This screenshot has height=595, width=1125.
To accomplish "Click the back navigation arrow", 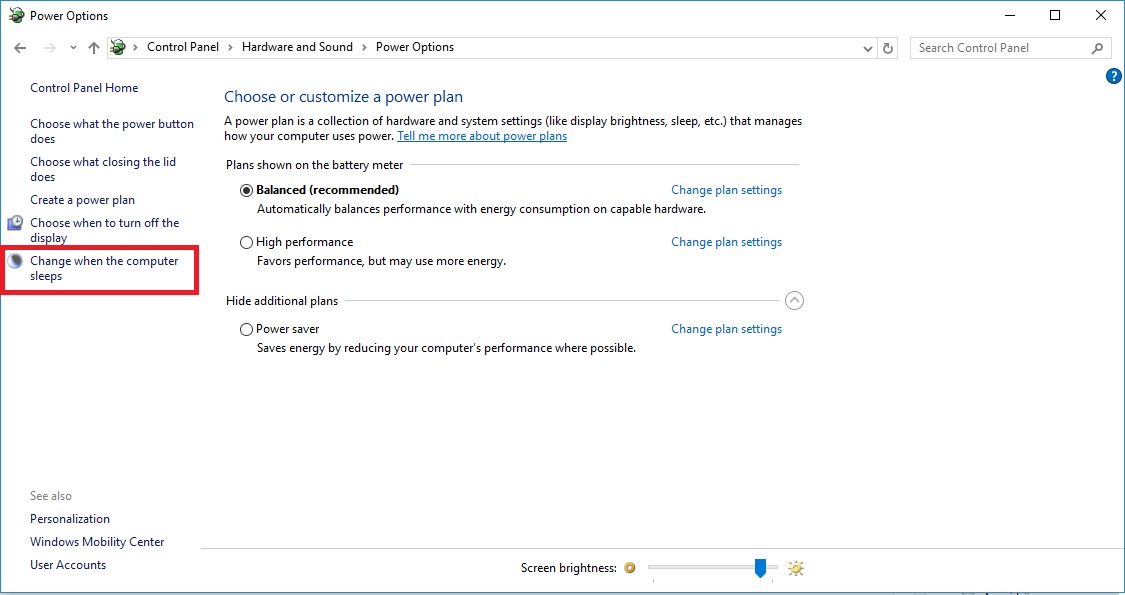I will (x=20, y=48).
